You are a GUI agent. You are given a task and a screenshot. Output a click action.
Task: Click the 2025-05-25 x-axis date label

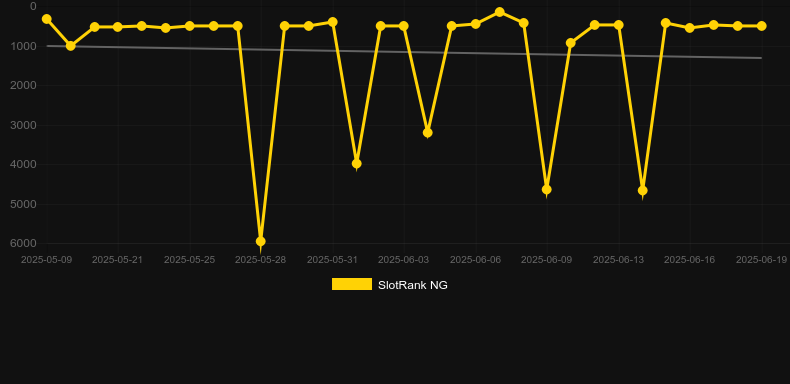point(189,260)
